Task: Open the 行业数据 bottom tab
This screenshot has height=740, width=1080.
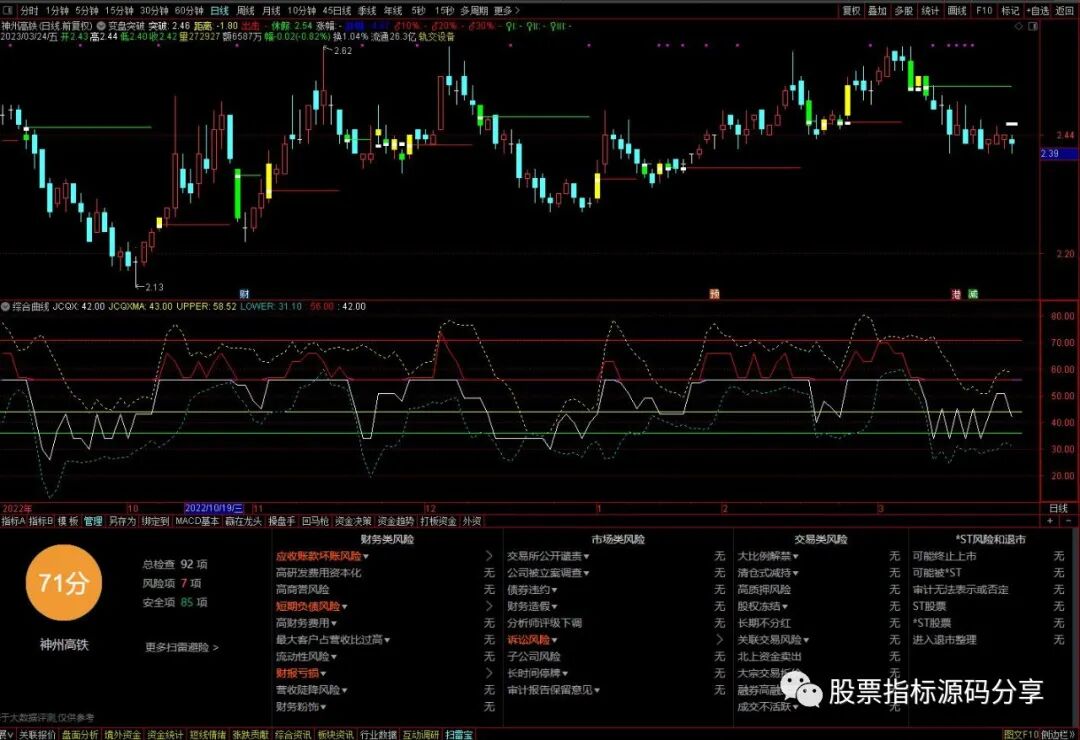Action: [378, 734]
